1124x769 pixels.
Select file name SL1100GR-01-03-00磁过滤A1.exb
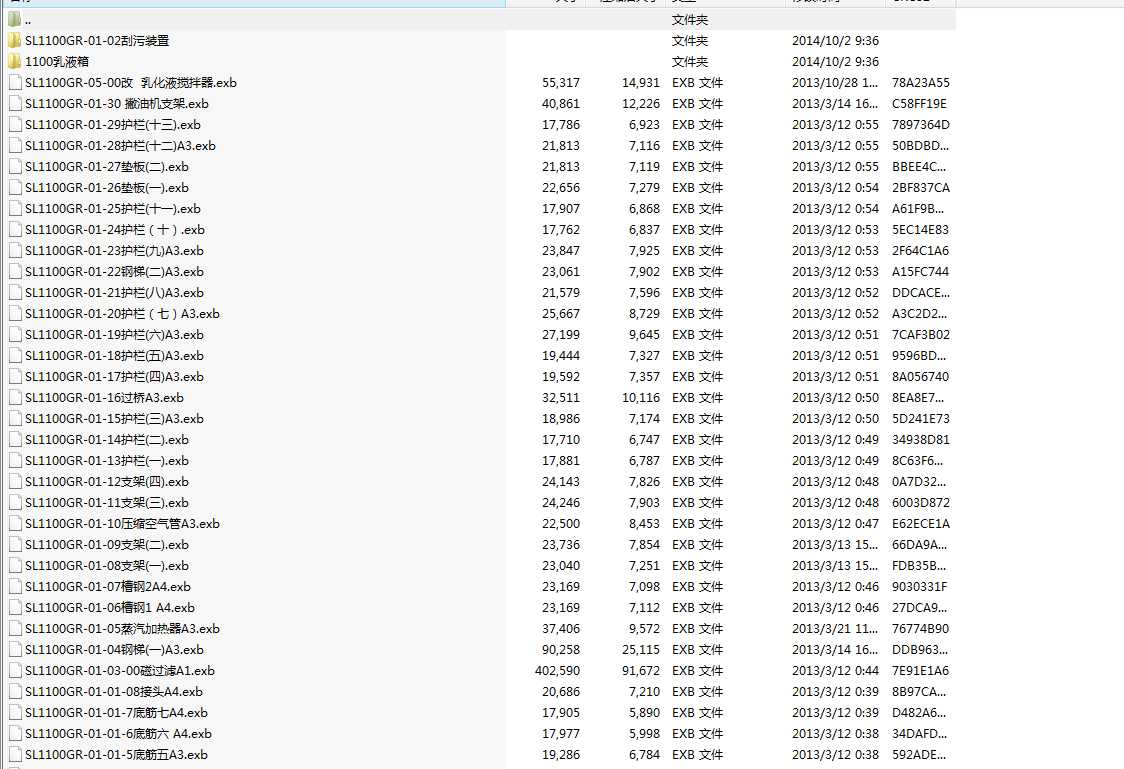point(120,671)
